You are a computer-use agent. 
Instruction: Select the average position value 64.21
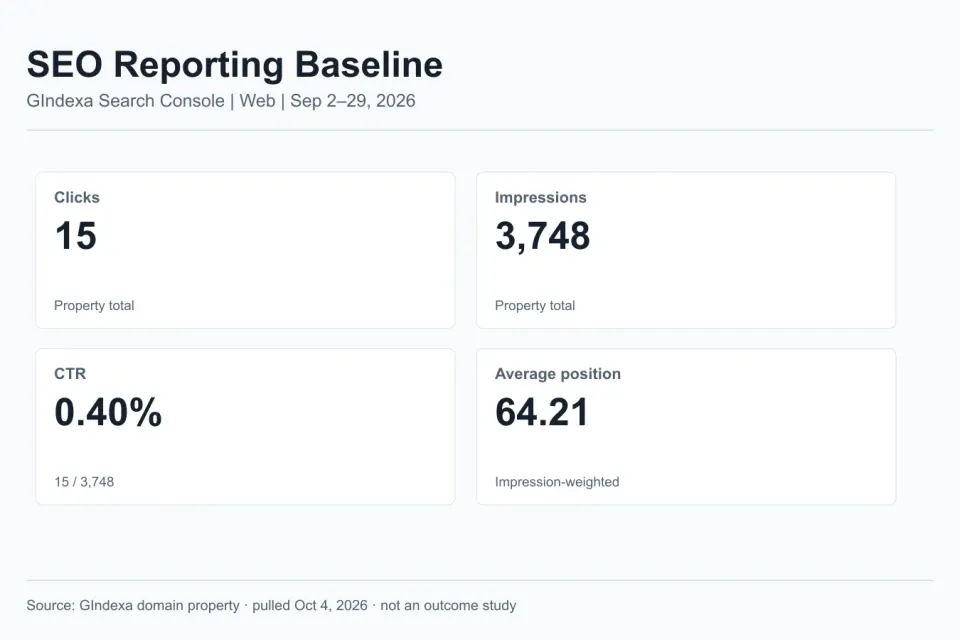coord(541,412)
